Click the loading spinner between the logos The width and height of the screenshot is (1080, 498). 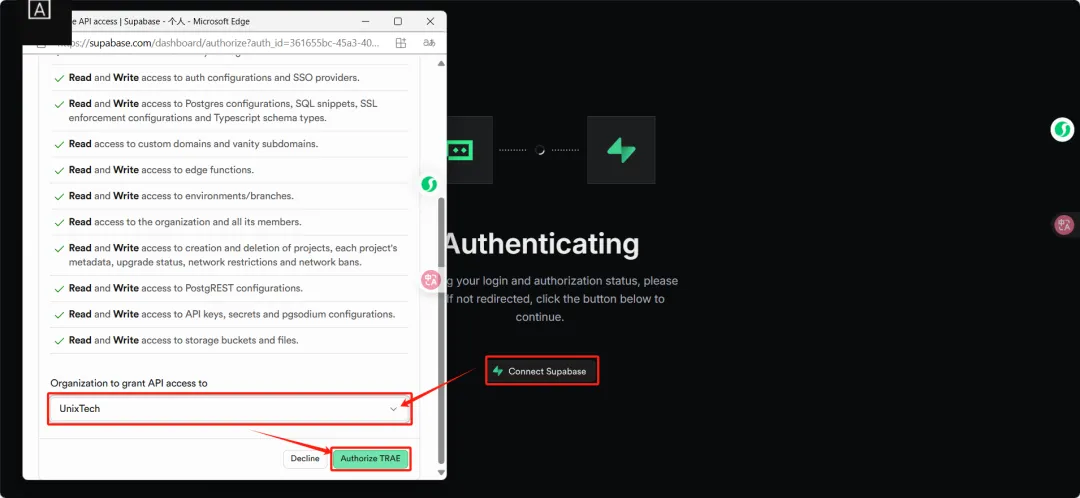click(x=539, y=149)
